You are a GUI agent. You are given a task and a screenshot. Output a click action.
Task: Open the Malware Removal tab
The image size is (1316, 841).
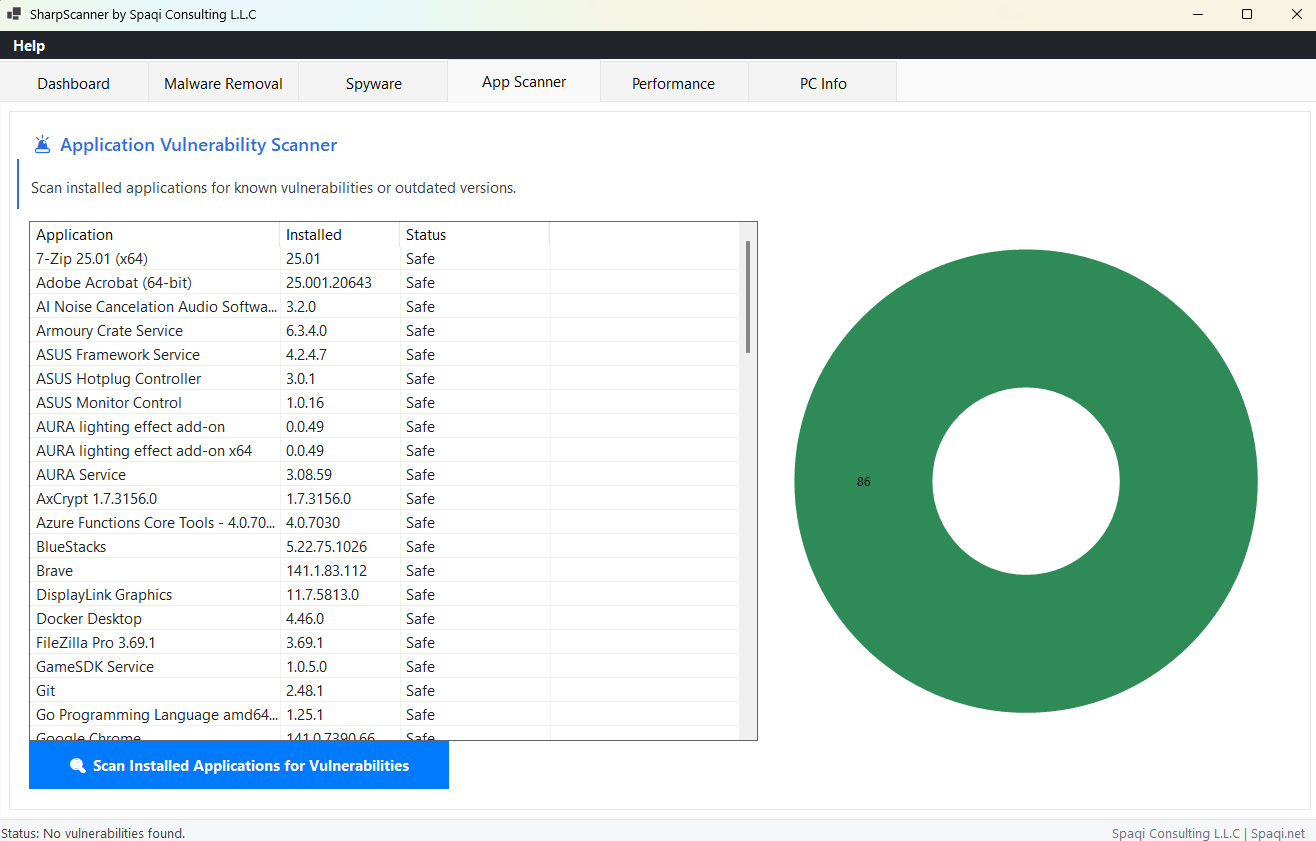pyautogui.click(x=223, y=84)
